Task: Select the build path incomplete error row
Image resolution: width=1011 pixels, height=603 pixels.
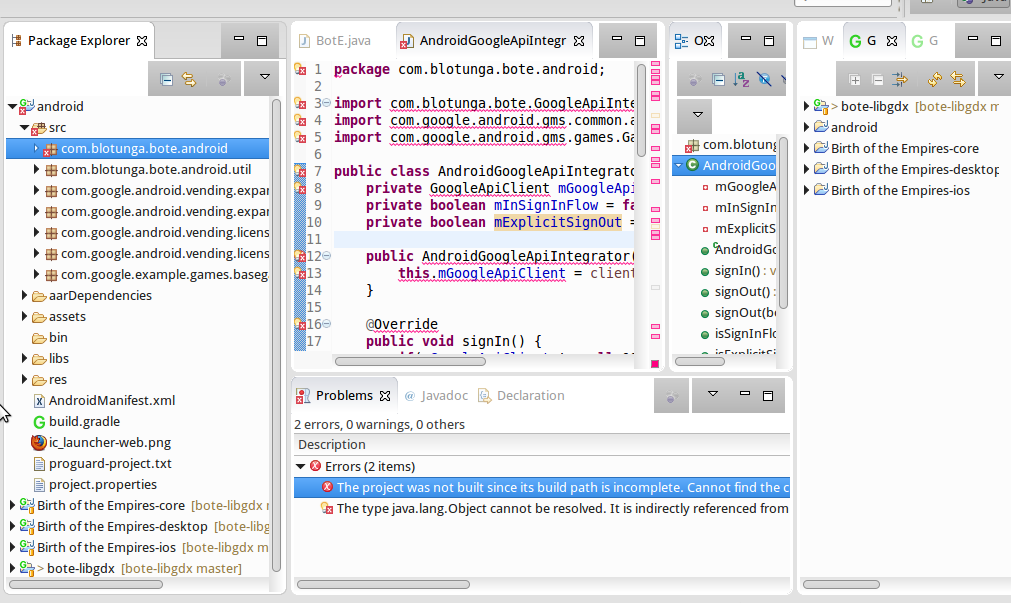Action: (x=542, y=488)
